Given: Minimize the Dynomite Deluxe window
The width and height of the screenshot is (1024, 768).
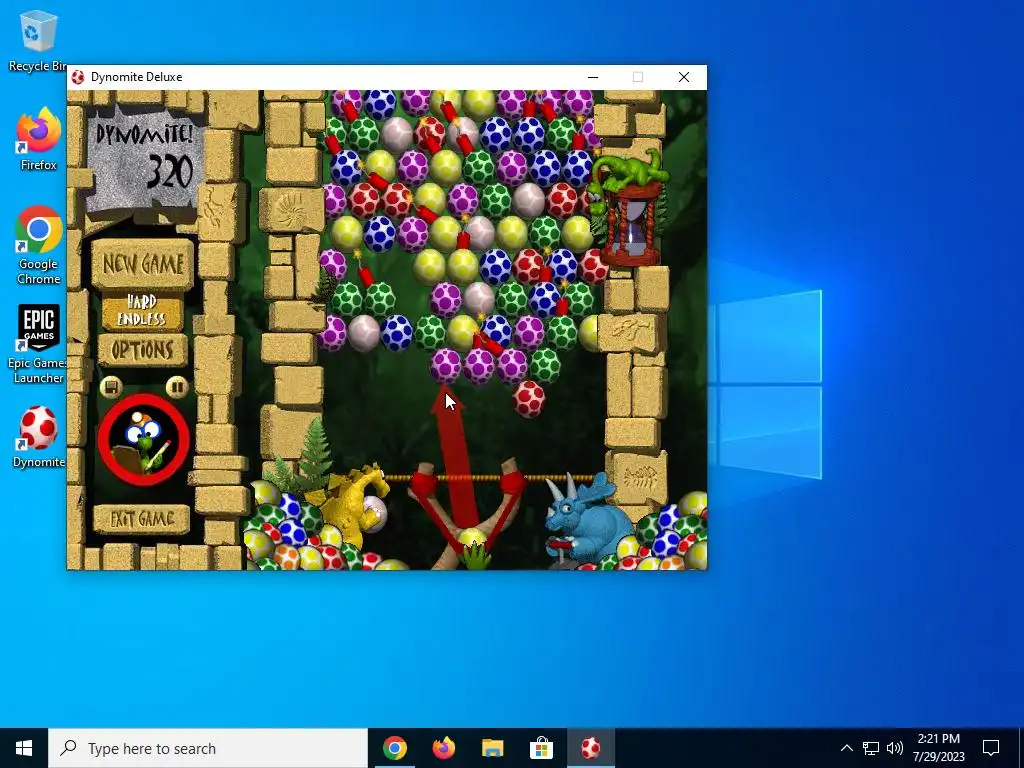Looking at the screenshot, I should click(593, 77).
